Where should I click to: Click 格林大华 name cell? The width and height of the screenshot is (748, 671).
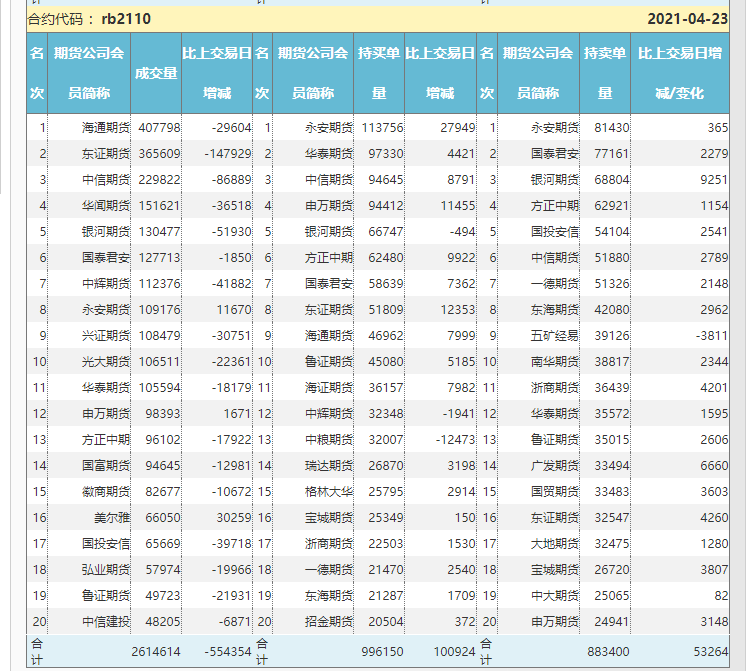click(x=329, y=492)
